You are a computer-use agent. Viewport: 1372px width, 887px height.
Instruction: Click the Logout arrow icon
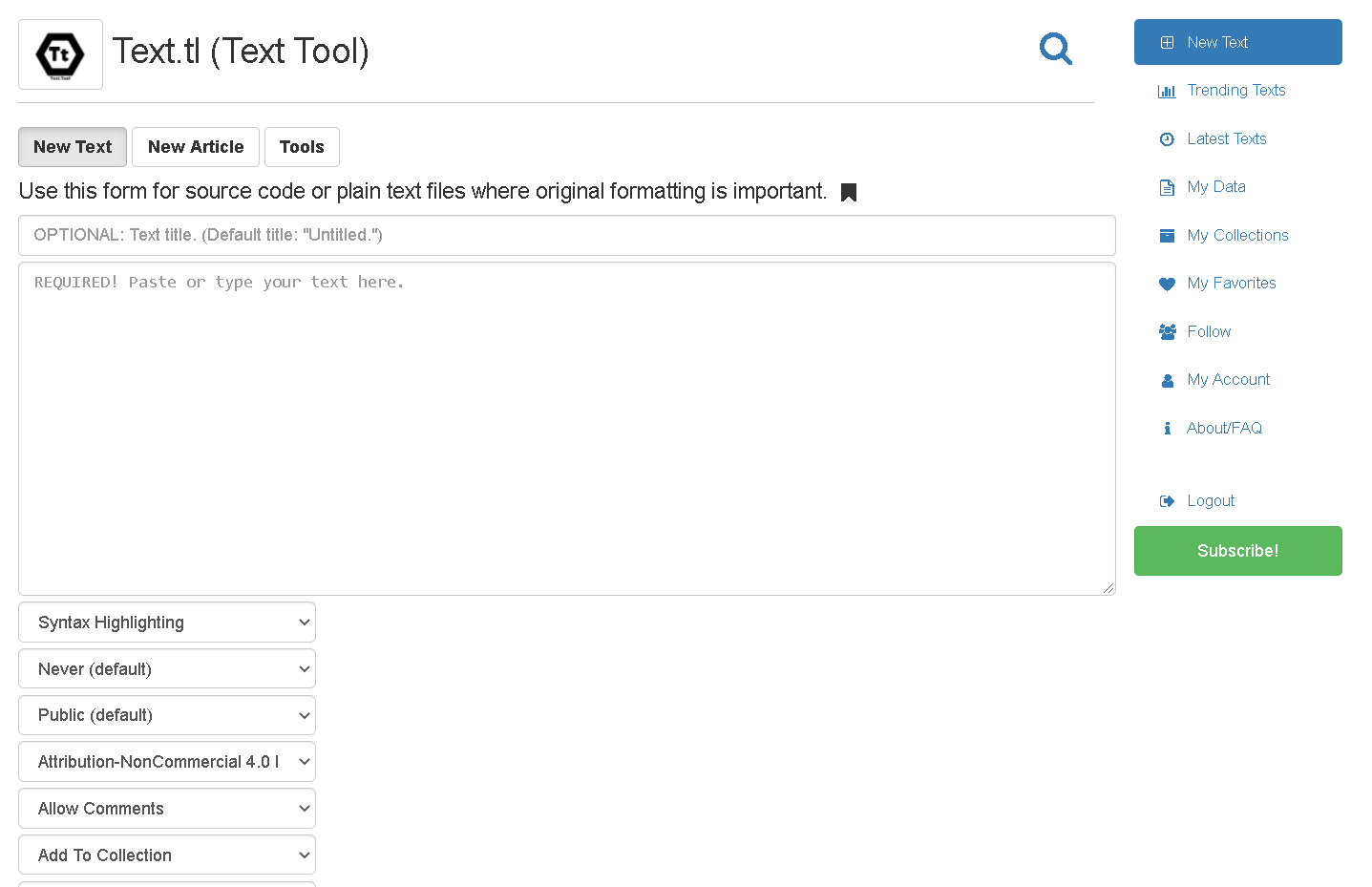[1167, 501]
